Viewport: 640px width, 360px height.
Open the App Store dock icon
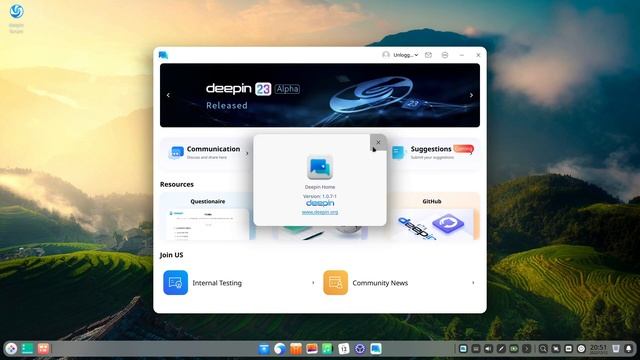(x=296, y=349)
